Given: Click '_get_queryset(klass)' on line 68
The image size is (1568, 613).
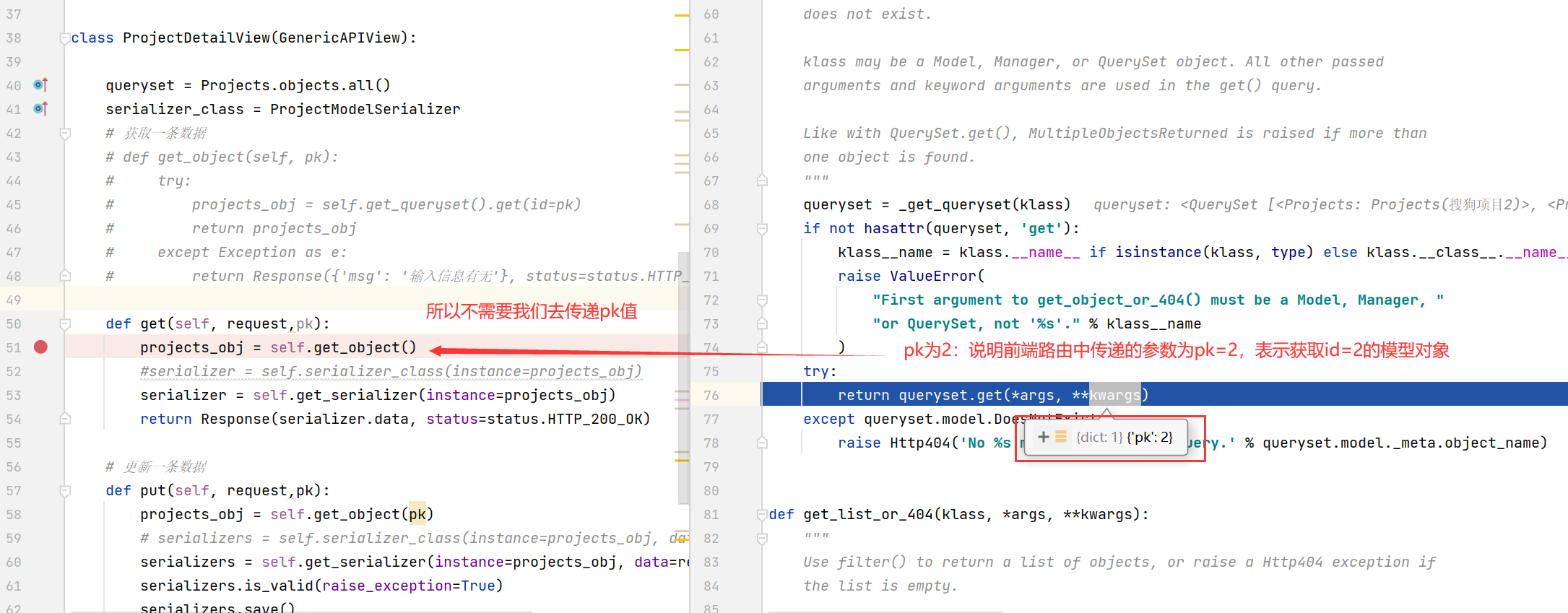Looking at the screenshot, I should 984,204.
